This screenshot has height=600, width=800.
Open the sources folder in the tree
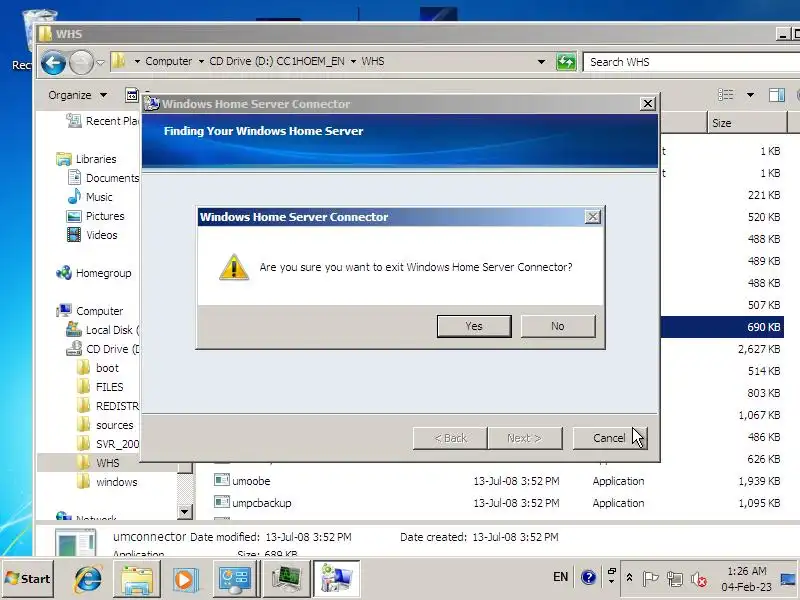pos(105,425)
